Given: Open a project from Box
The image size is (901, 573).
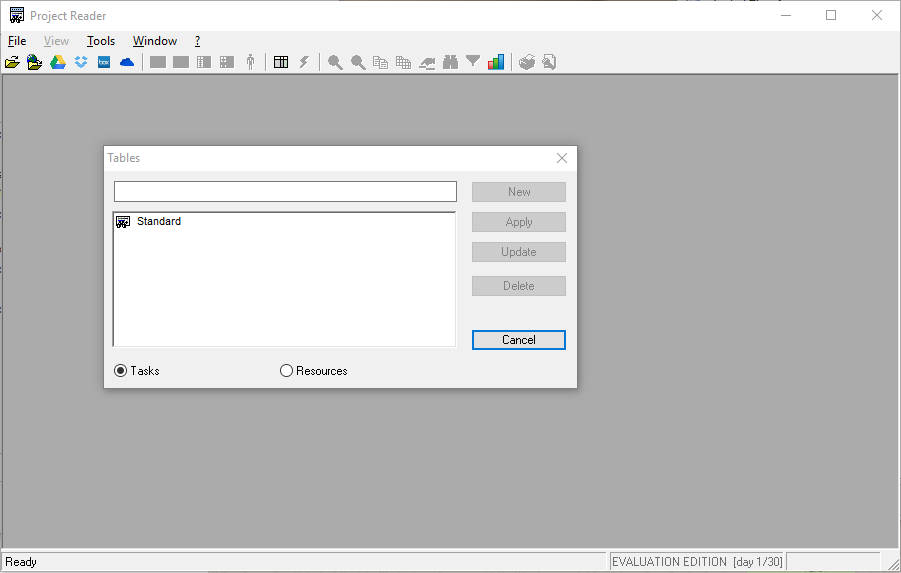Looking at the screenshot, I should click(x=104, y=62).
